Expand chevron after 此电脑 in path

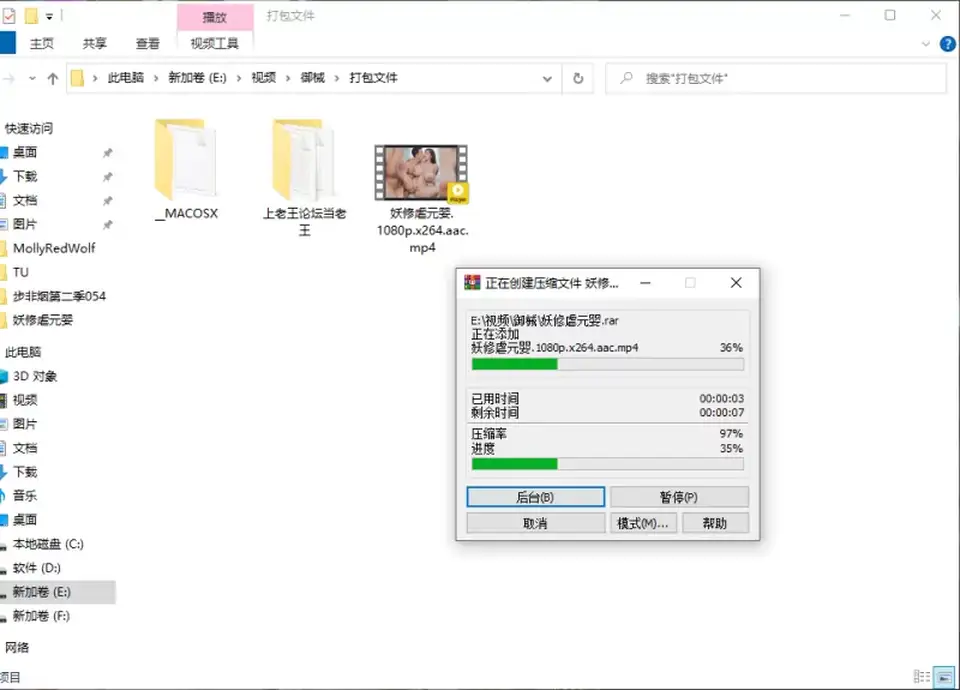[156, 78]
